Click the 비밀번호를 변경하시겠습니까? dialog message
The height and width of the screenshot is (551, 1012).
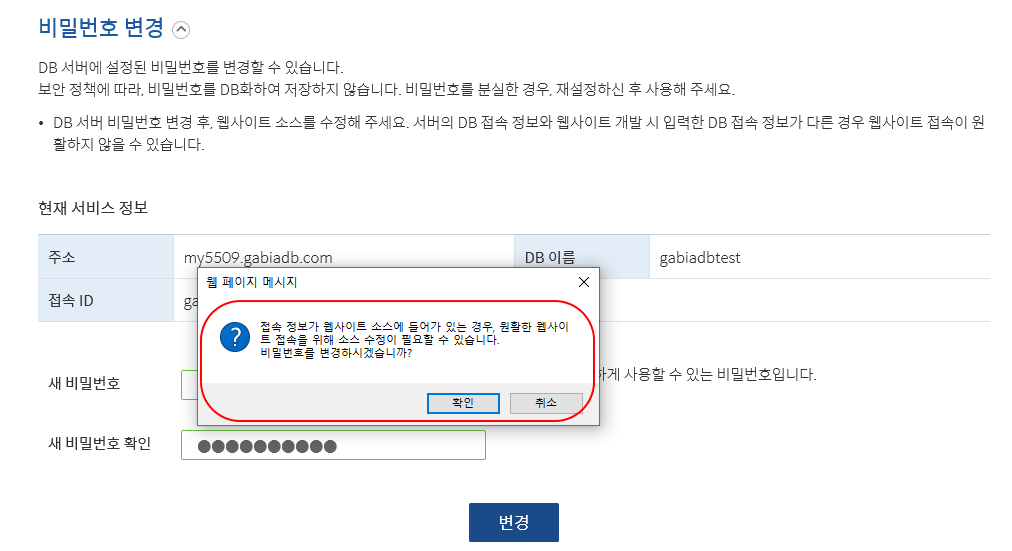point(336,353)
